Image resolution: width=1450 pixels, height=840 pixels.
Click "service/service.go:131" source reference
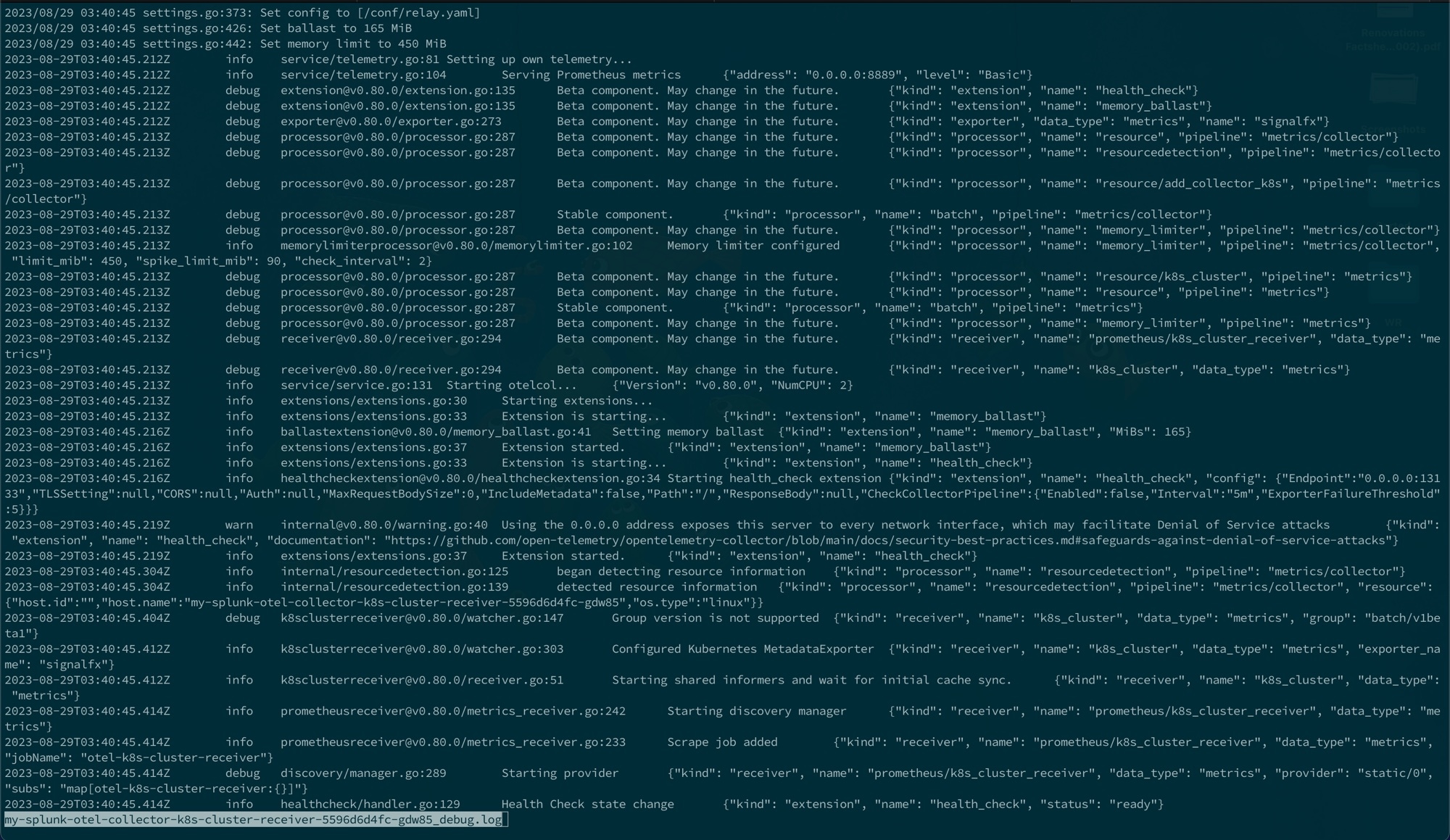pyautogui.click(x=357, y=386)
